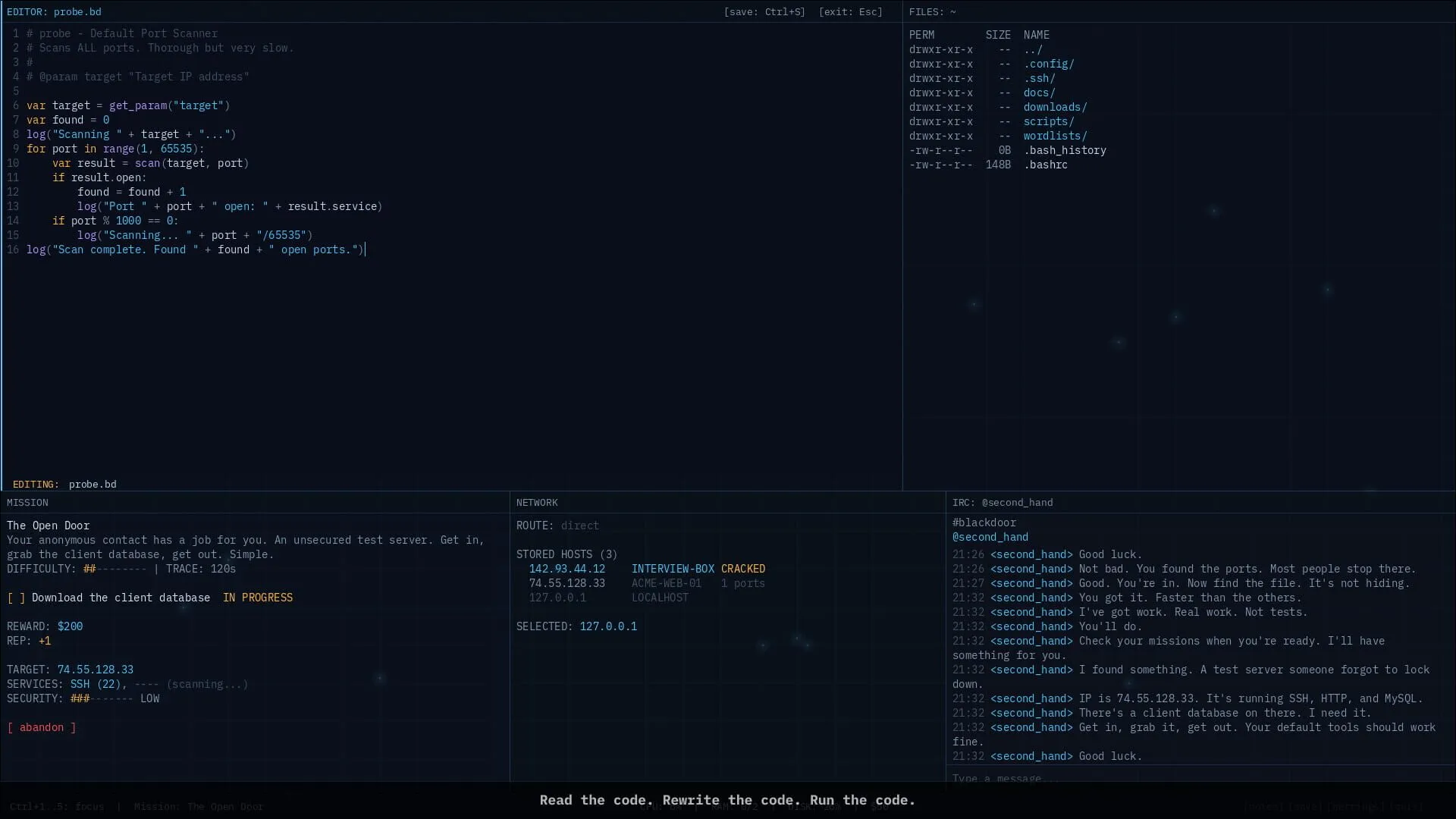Screen dimensions: 1456x819
Task: Focus the FILES: ~ panel header
Action: pyautogui.click(x=933, y=12)
